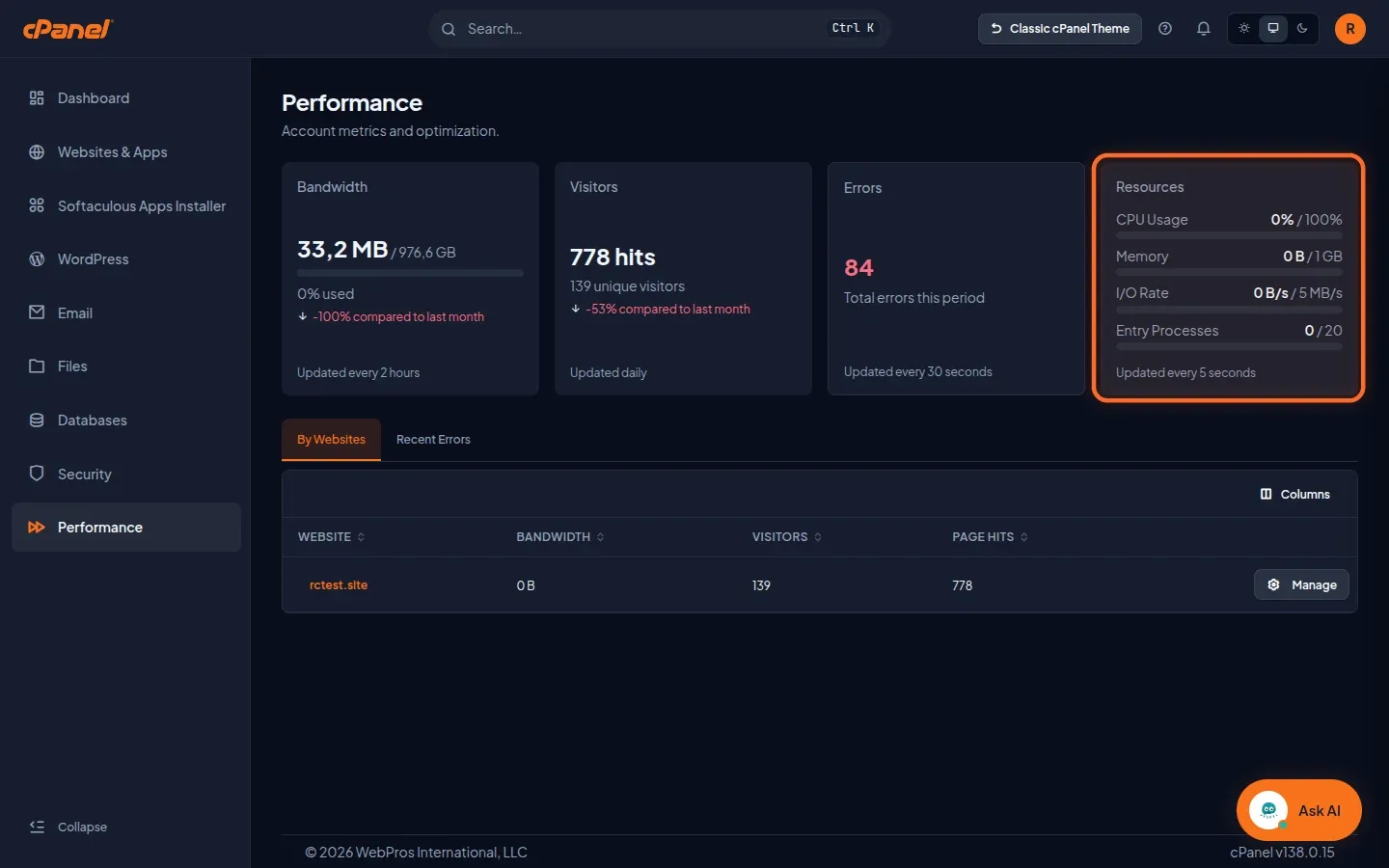
Task: Click the Security shield icon
Action: pyautogui.click(x=37, y=474)
